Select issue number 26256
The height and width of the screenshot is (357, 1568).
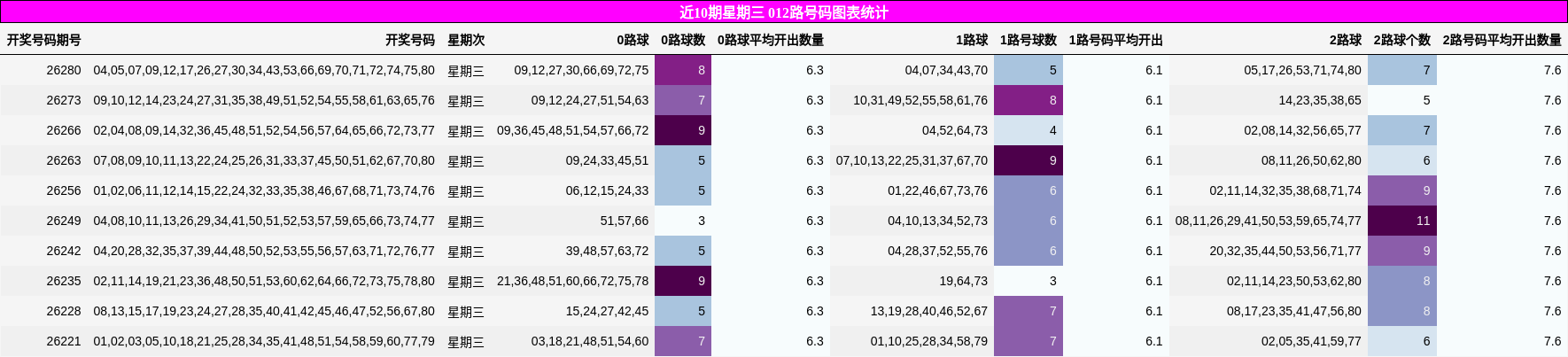64,190
